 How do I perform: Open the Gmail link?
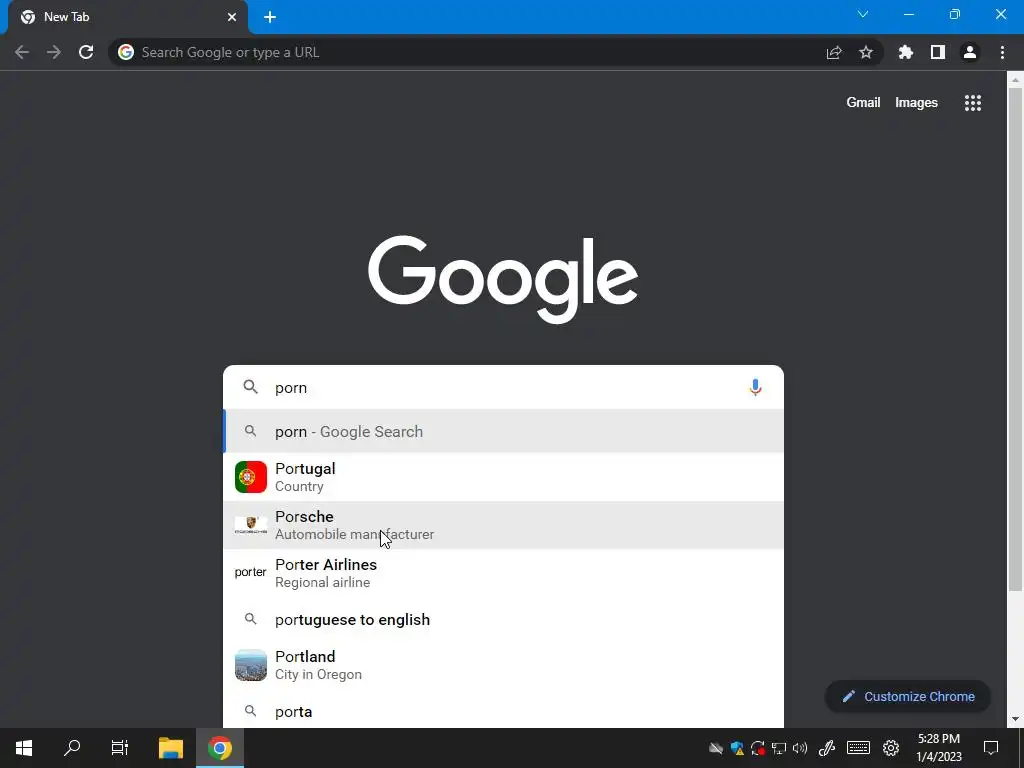(x=863, y=103)
